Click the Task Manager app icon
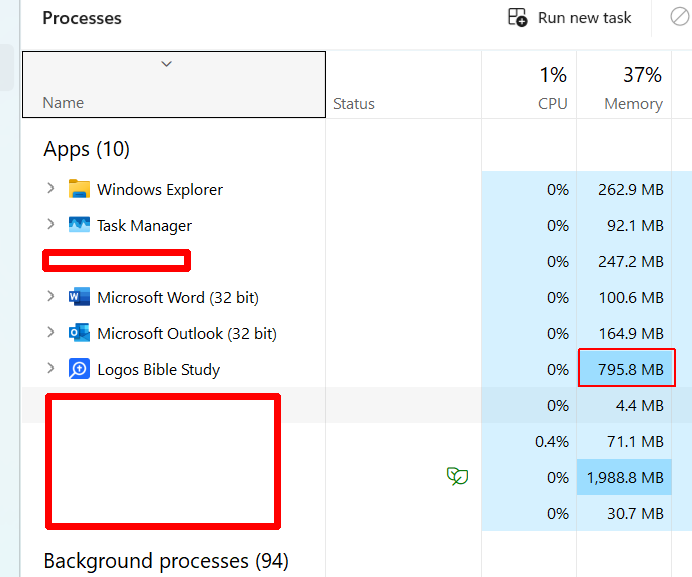This screenshot has width=692, height=577. click(x=79, y=225)
